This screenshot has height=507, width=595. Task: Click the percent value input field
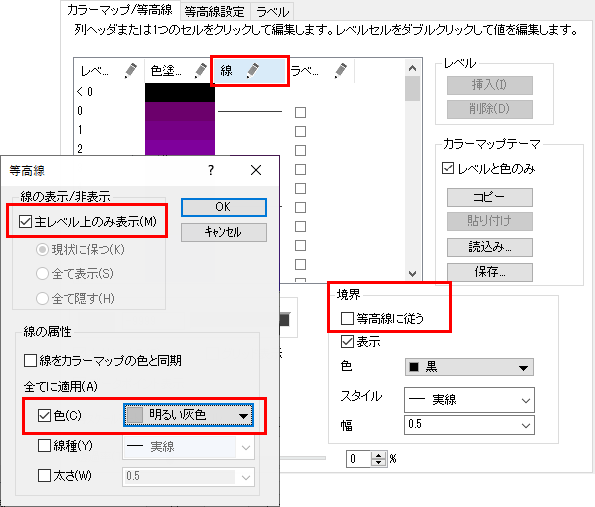click(x=358, y=459)
